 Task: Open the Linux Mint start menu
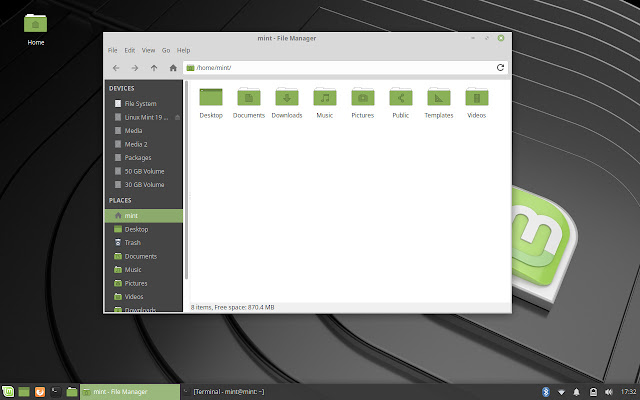pyautogui.click(x=8, y=392)
